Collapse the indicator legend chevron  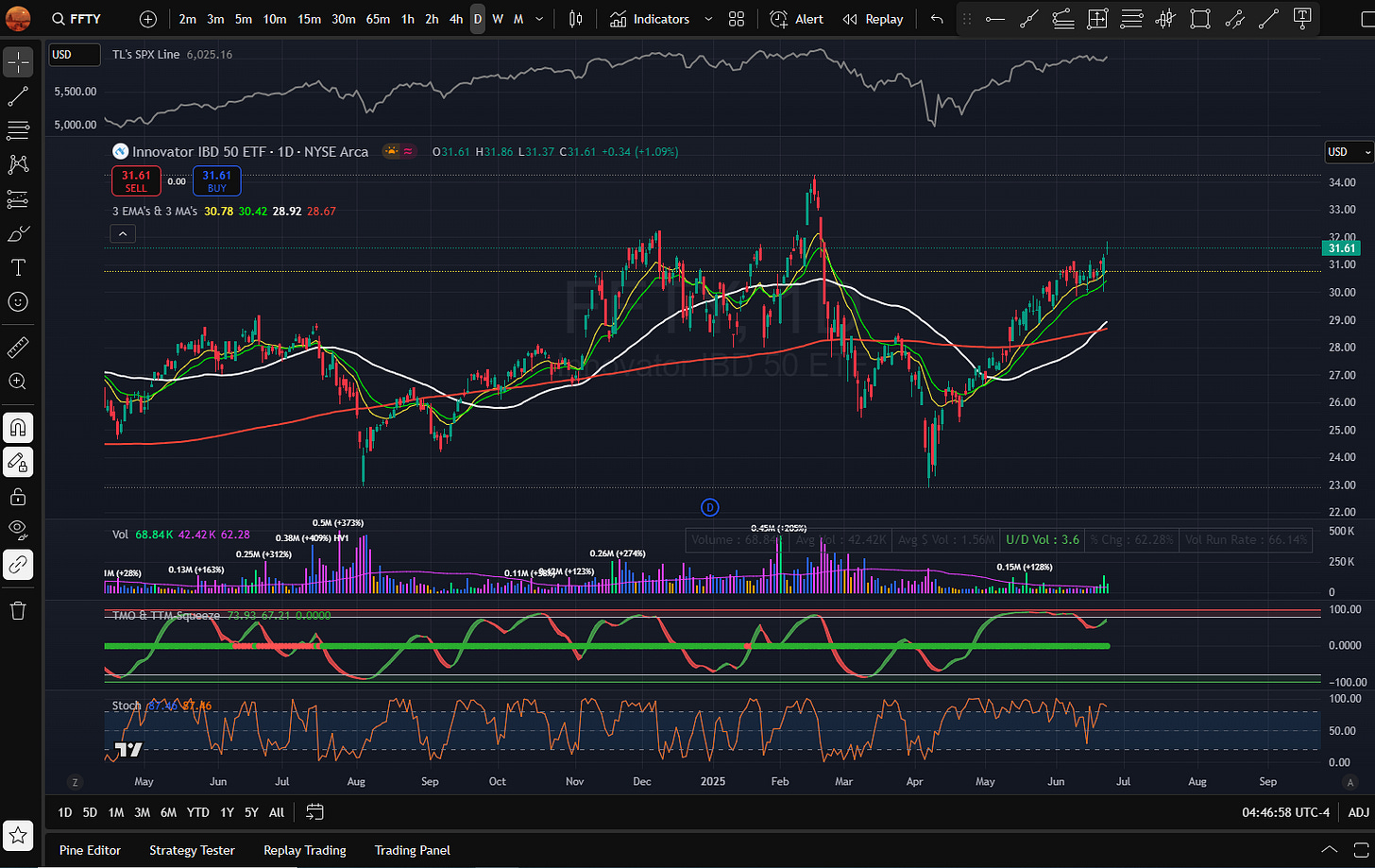click(x=123, y=233)
